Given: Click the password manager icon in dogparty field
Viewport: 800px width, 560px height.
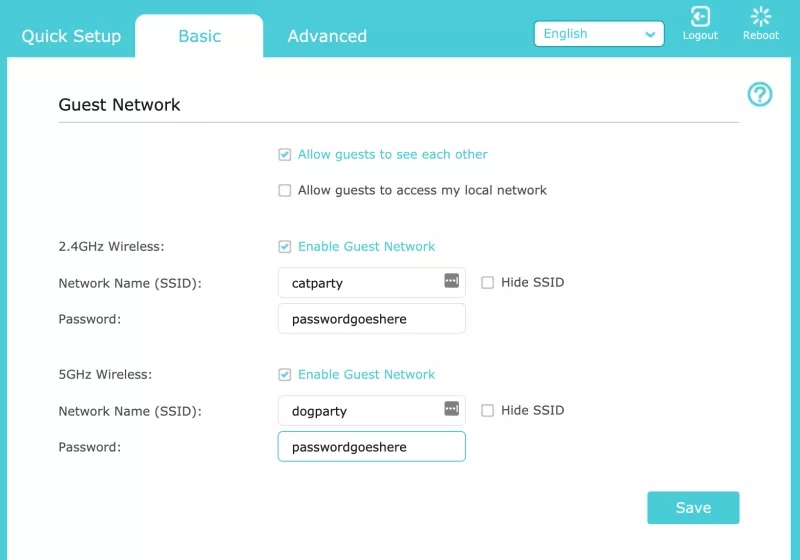Looking at the screenshot, I should coord(452,409).
